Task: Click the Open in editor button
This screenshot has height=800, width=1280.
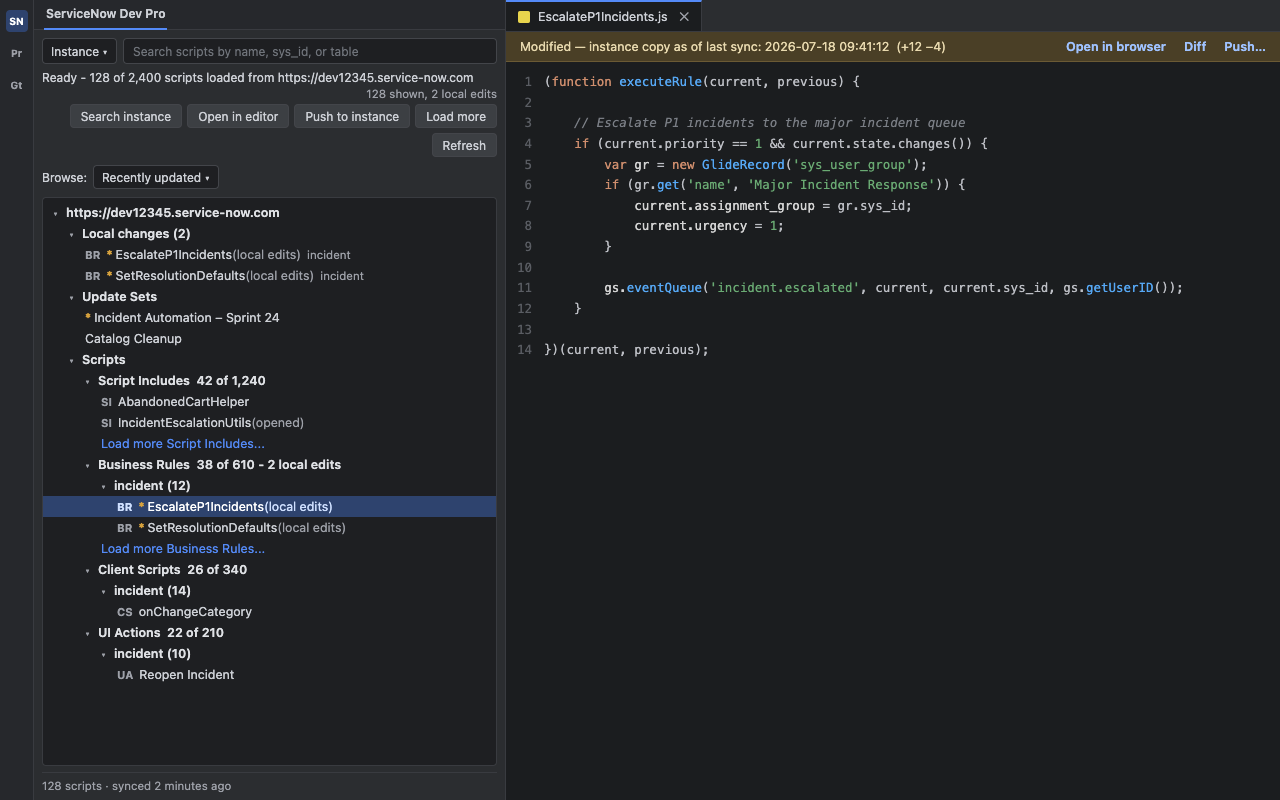Action: click(x=238, y=117)
